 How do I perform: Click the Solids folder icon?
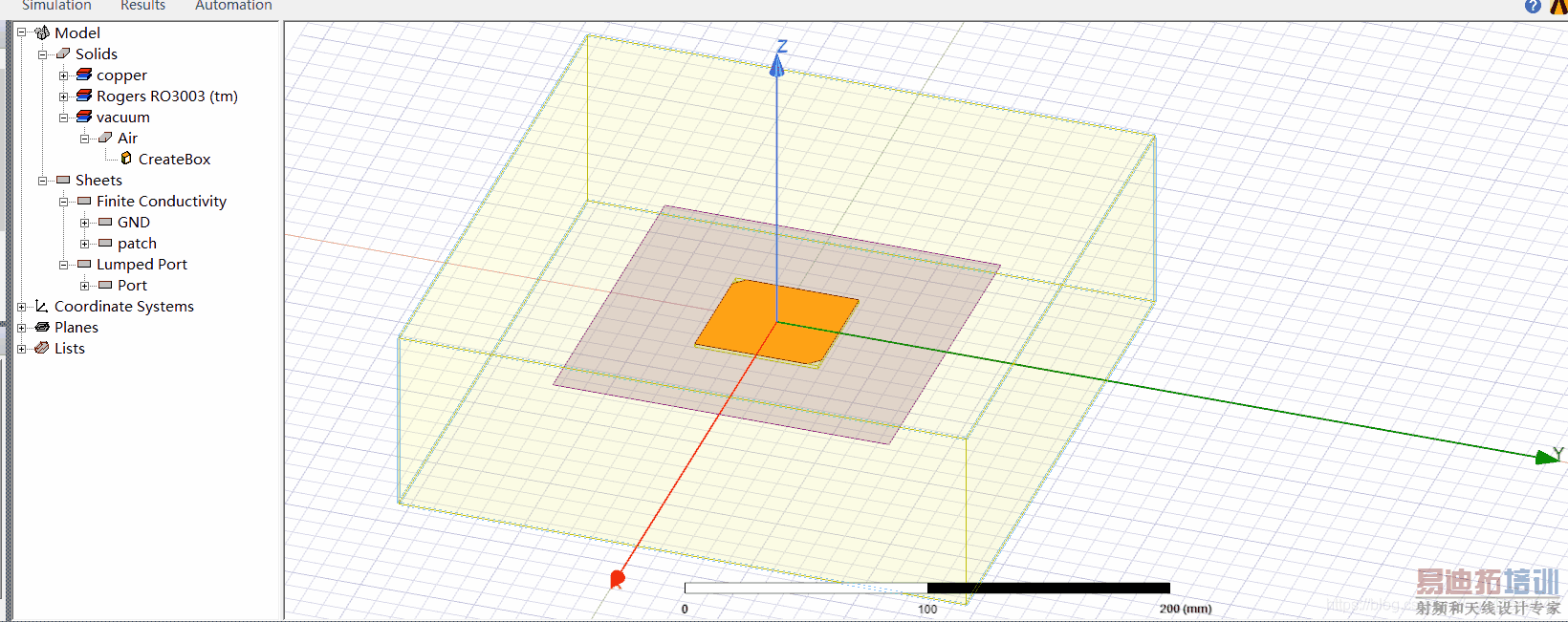click(x=63, y=54)
